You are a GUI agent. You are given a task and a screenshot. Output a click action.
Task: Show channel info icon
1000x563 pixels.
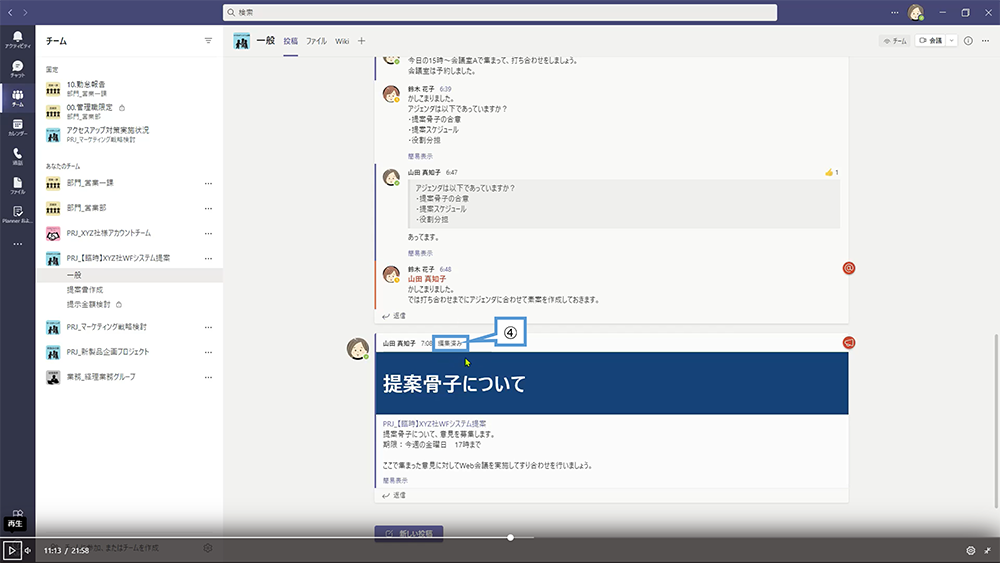click(968, 41)
